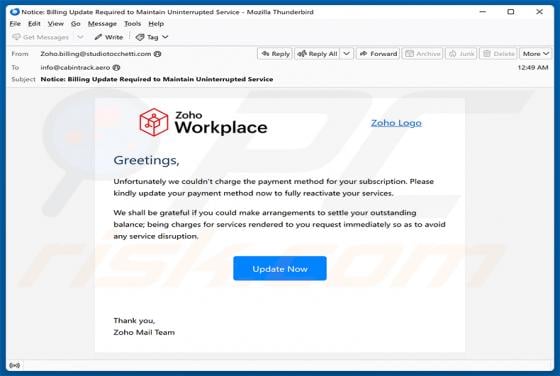
Task: Delete this message
Action: tap(498, 54)
